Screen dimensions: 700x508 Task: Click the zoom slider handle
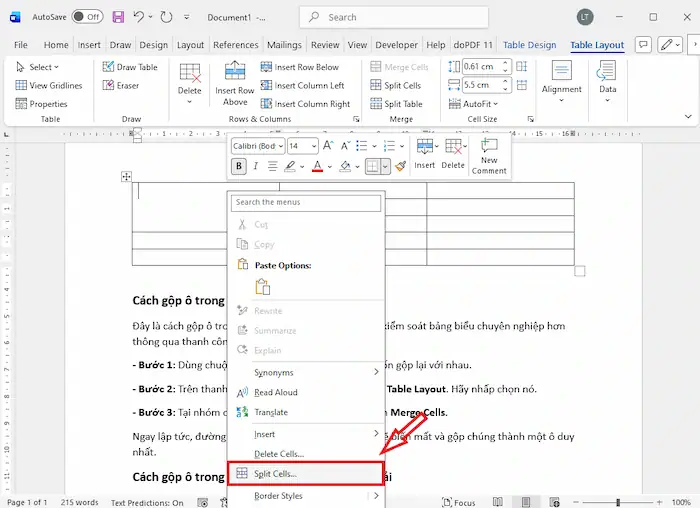[618, 502]
